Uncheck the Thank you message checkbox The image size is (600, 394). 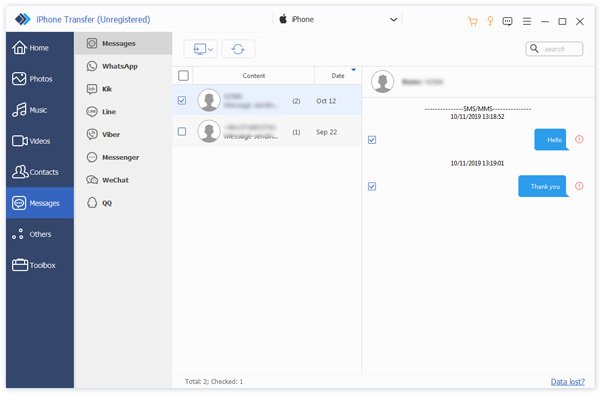tap(372, 186)
